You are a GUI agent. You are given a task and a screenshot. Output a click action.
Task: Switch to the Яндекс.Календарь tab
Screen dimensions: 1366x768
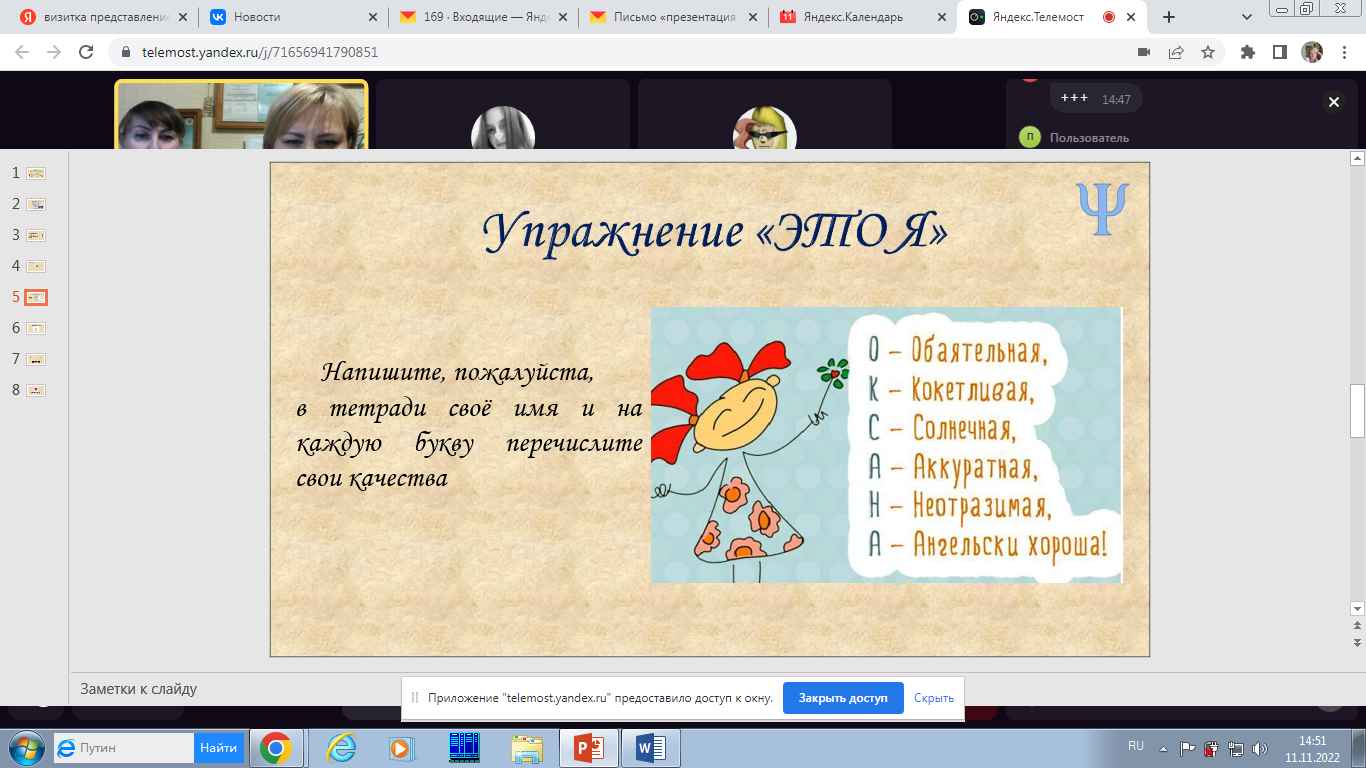pyautogui.click(x=862, y=17)
